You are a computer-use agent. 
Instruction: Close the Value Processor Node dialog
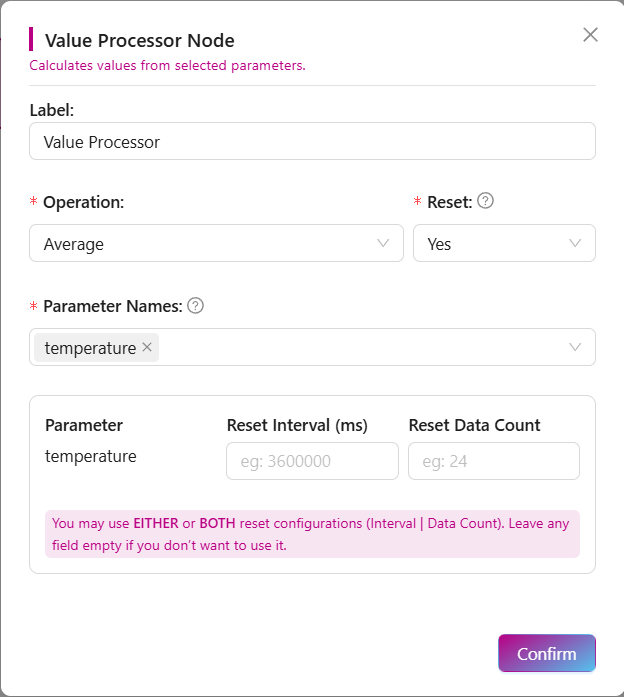pos(590,35)
